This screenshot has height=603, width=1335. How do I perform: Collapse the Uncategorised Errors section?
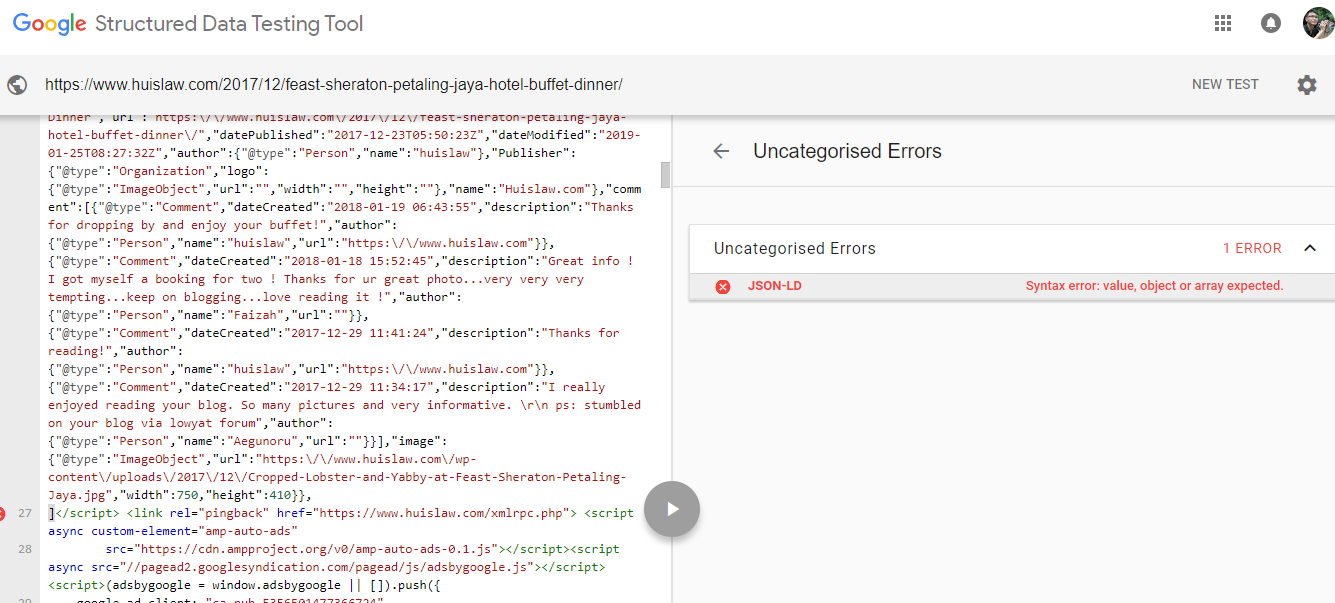(1310, 248)
